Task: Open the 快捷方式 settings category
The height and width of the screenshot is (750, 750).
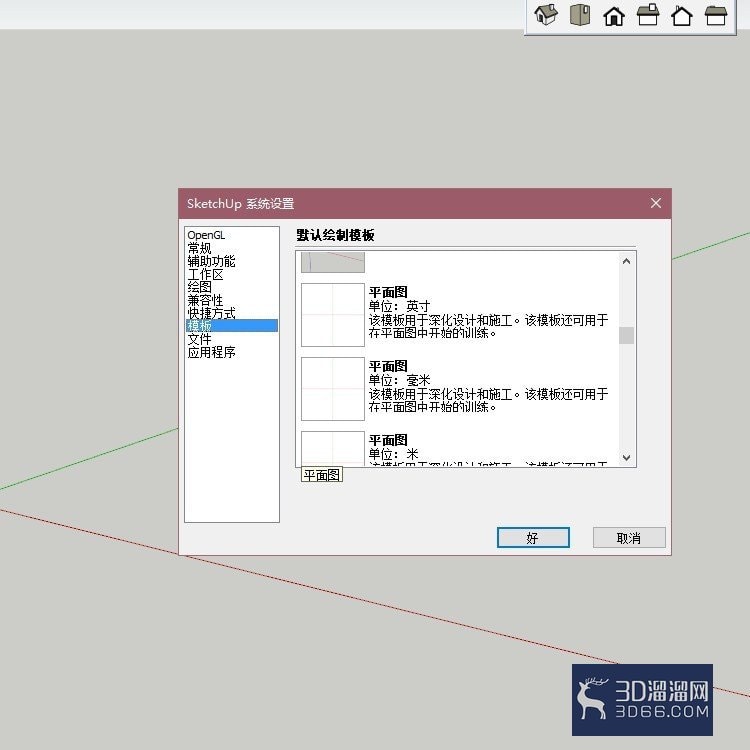Action: (211, 313)
